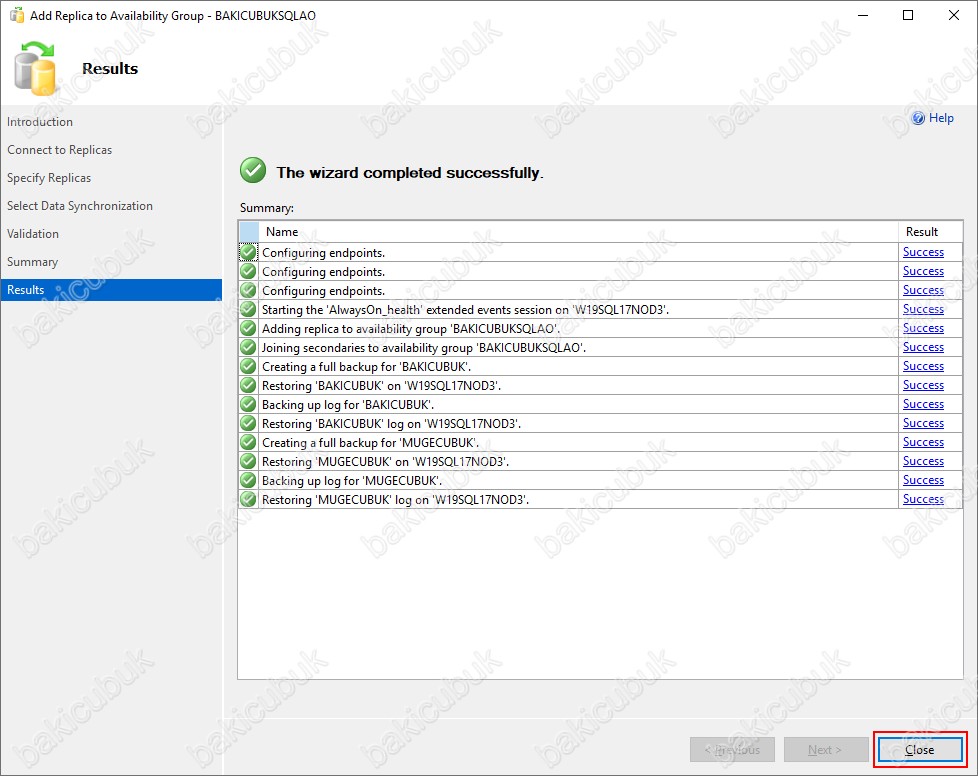The image size is (978, 776).
Task: Select the Summary step in sidebar
Action: pyautogui.click(x=32, y=262)
